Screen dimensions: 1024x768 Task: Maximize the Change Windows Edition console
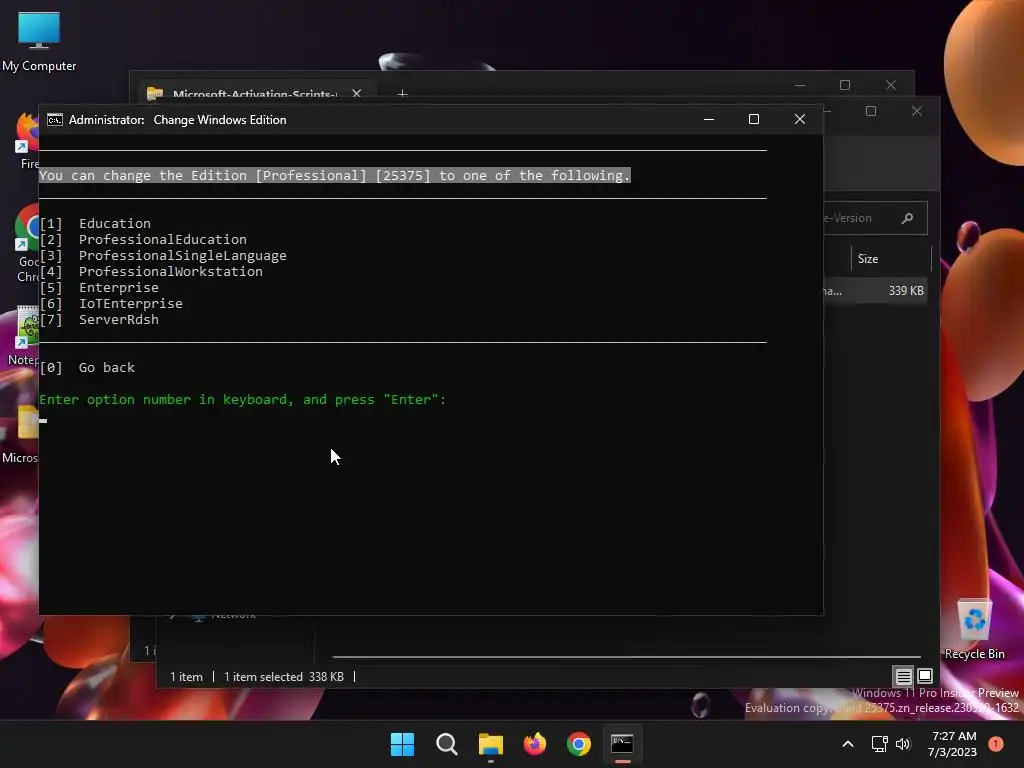(x=754, y=120)
